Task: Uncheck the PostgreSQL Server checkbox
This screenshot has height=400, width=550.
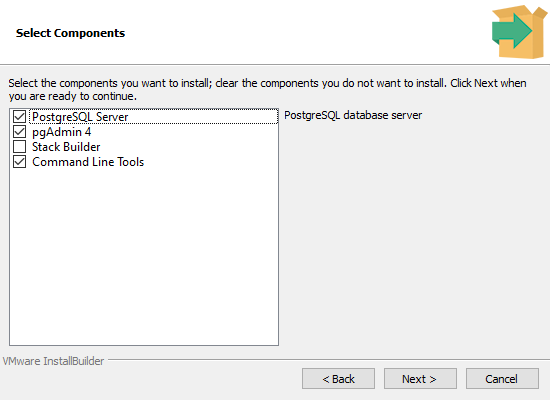Action: pyautogui.click(x=20, y=116)
